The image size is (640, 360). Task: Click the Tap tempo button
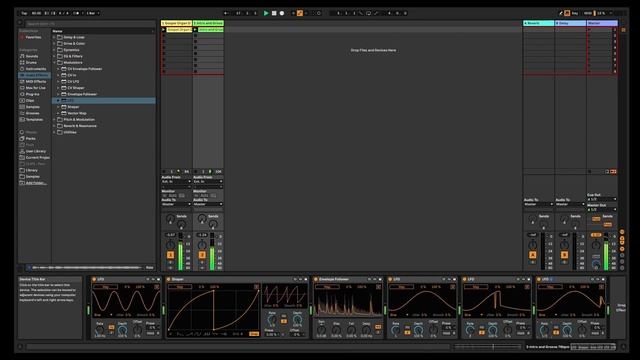click(x=24, y=13)
